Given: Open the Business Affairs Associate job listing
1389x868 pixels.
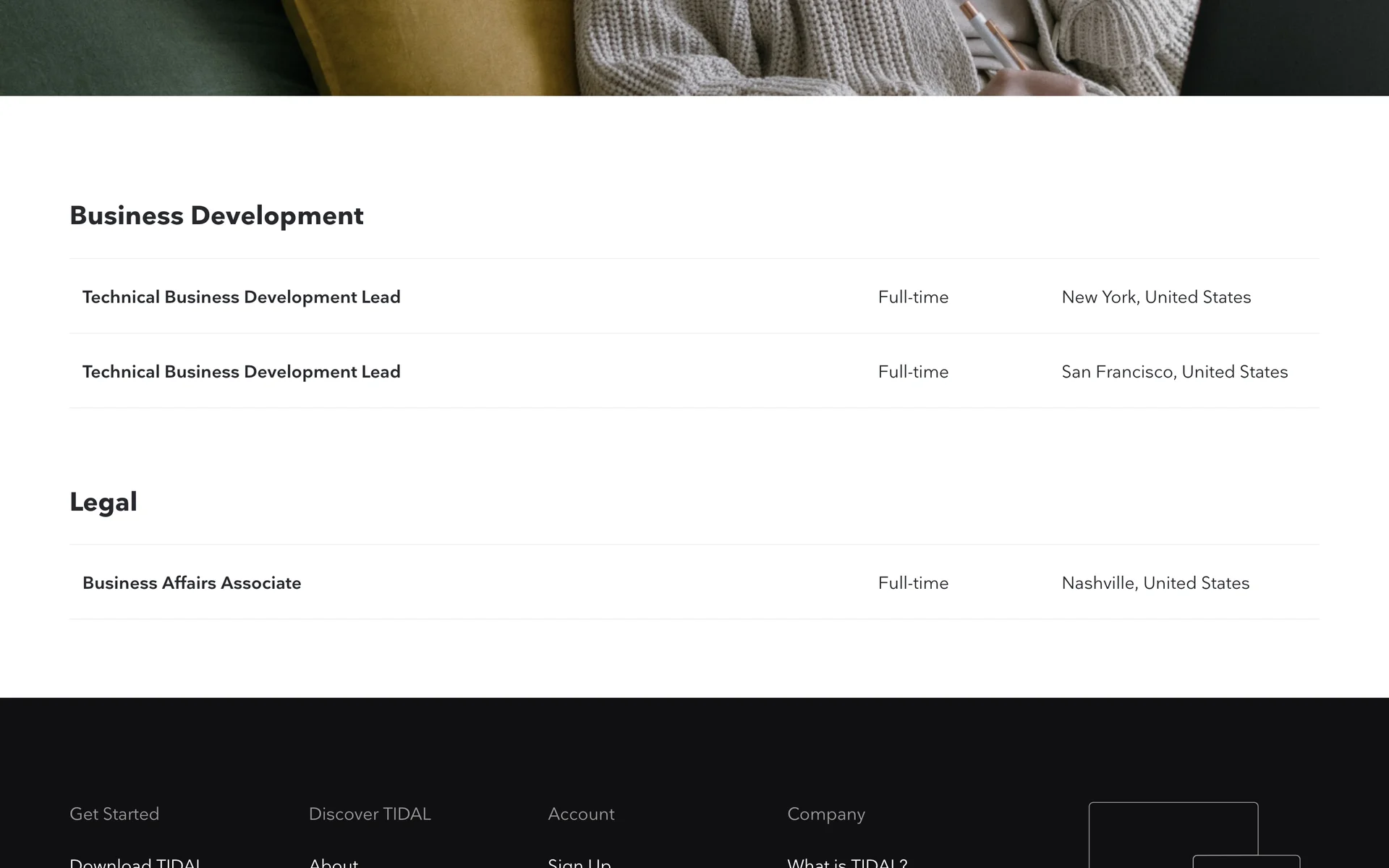Looking at the screenshot, I should click(x=192, y=583).
